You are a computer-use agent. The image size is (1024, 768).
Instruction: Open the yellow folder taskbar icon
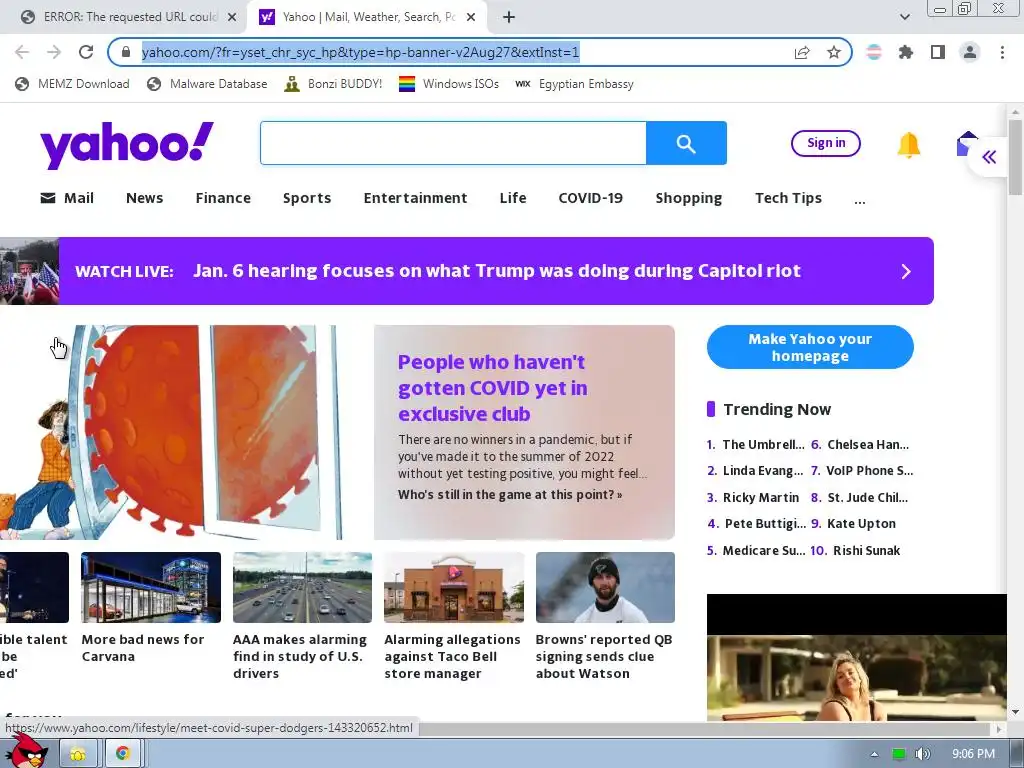[78, 754]
